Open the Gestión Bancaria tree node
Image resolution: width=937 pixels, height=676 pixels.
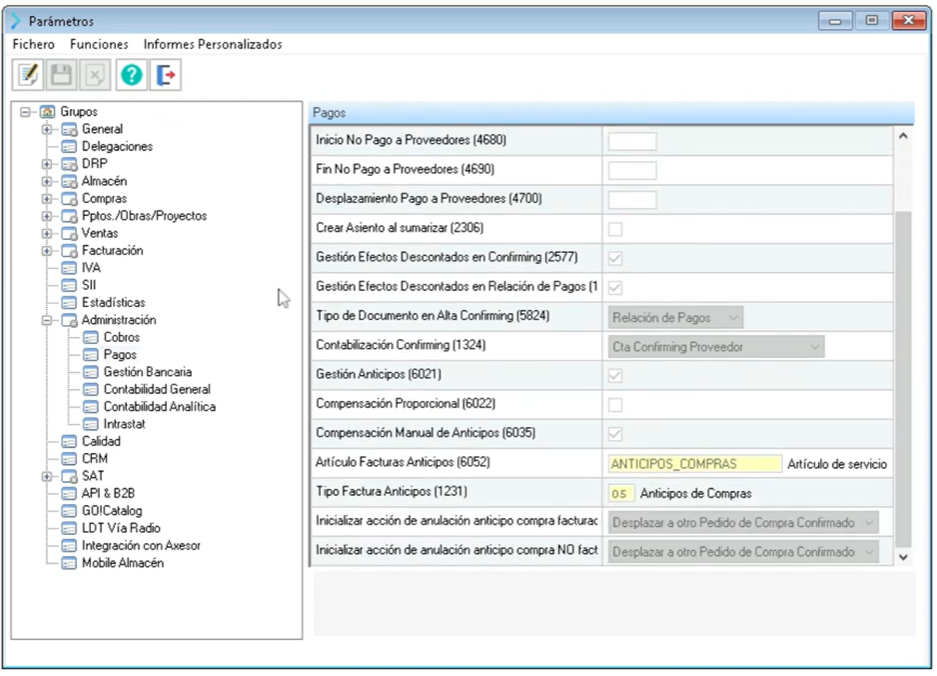click(x=147, y=372)
